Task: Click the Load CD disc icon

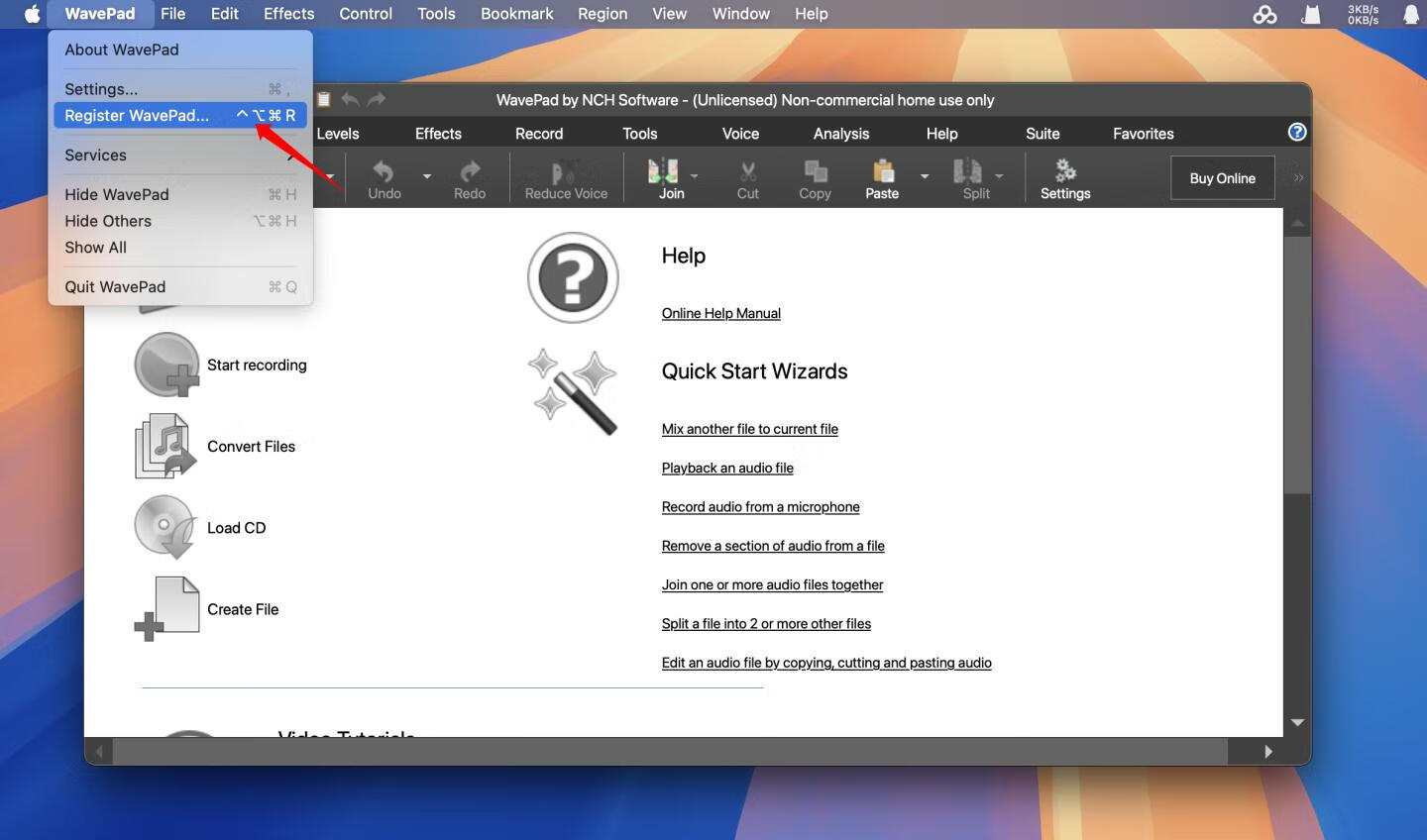Action: [x=165, y=527]
